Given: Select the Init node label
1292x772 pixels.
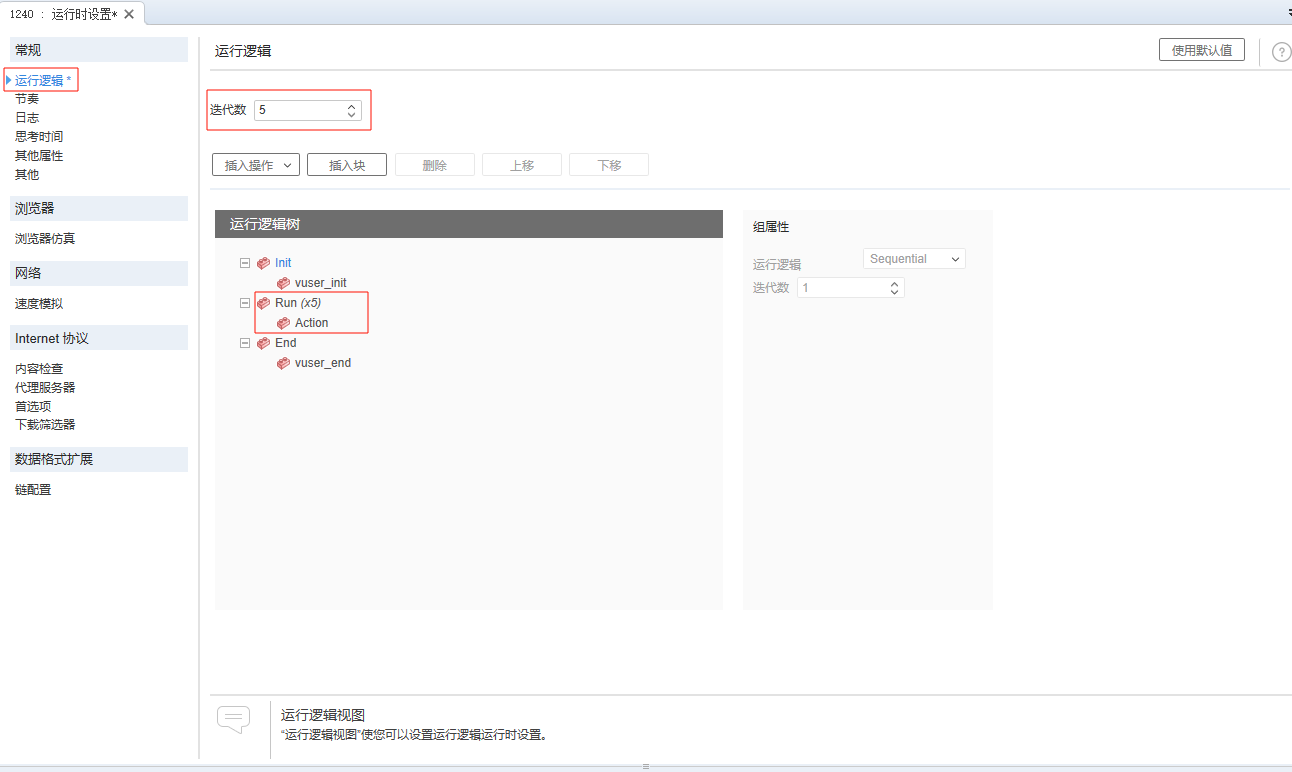Looking at the screenshot, I should [283, 263].
